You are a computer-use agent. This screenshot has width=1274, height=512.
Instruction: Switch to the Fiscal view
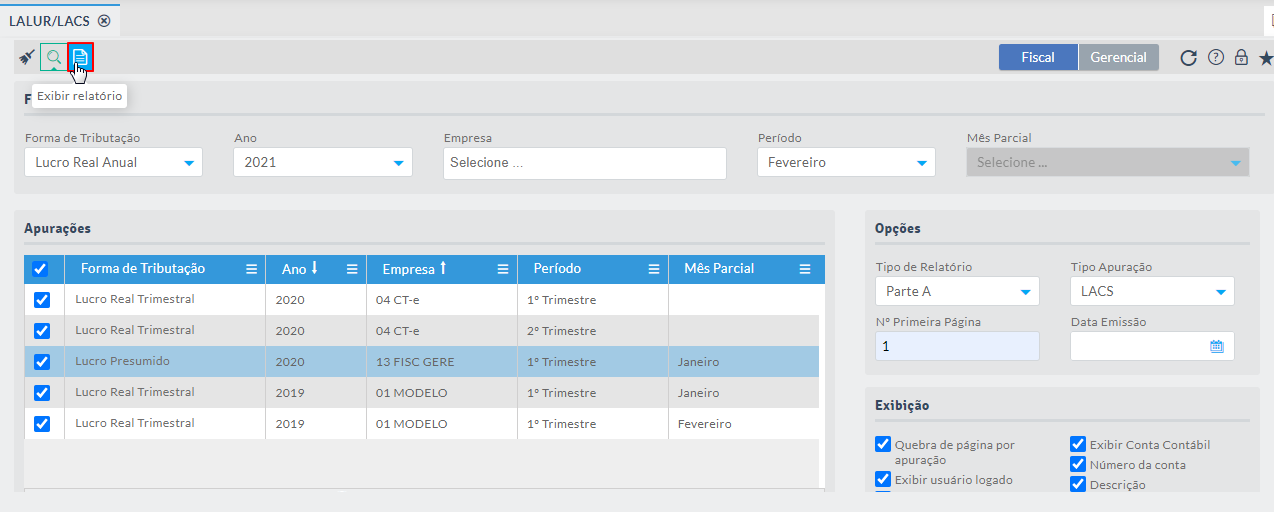click(x=1038, y=57)
